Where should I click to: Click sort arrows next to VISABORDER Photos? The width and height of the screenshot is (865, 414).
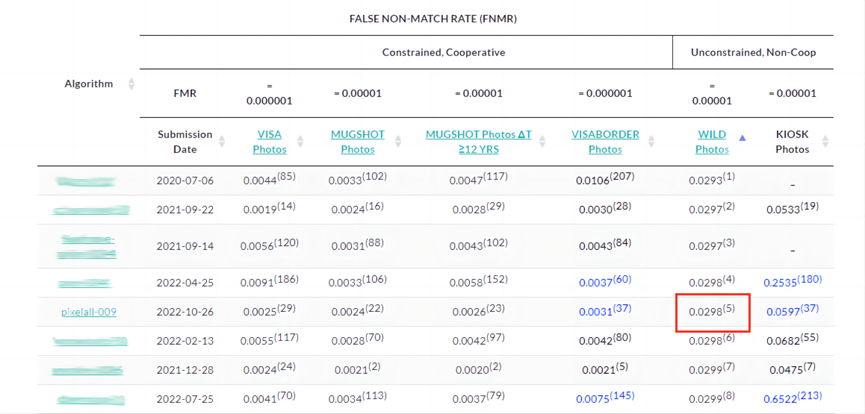654,142
